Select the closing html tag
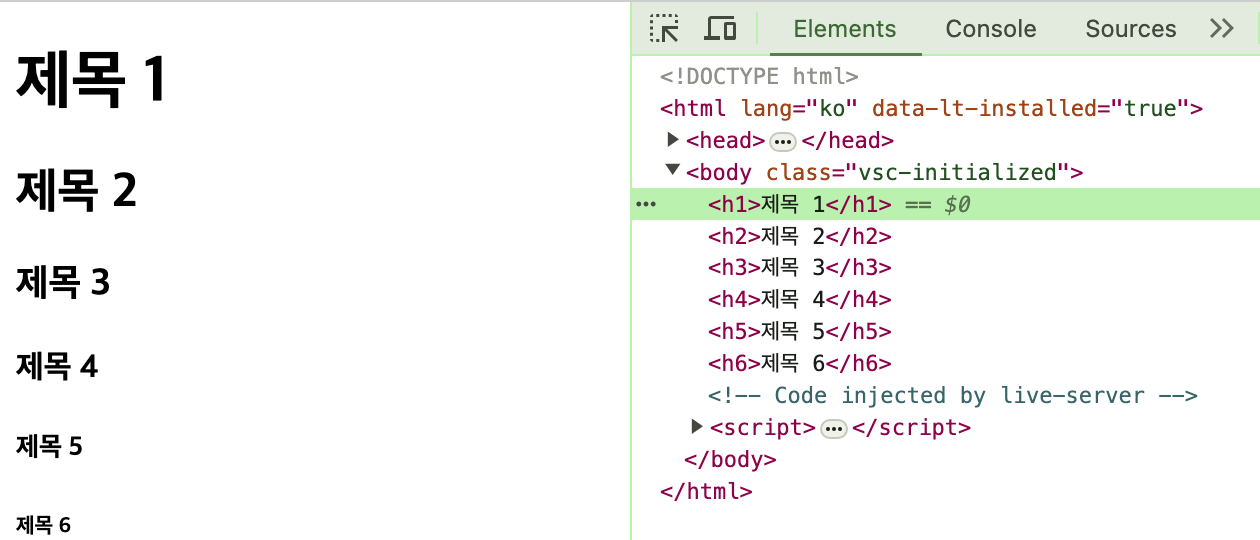This screenshot has height=540, width=1260. click(706, 491)
